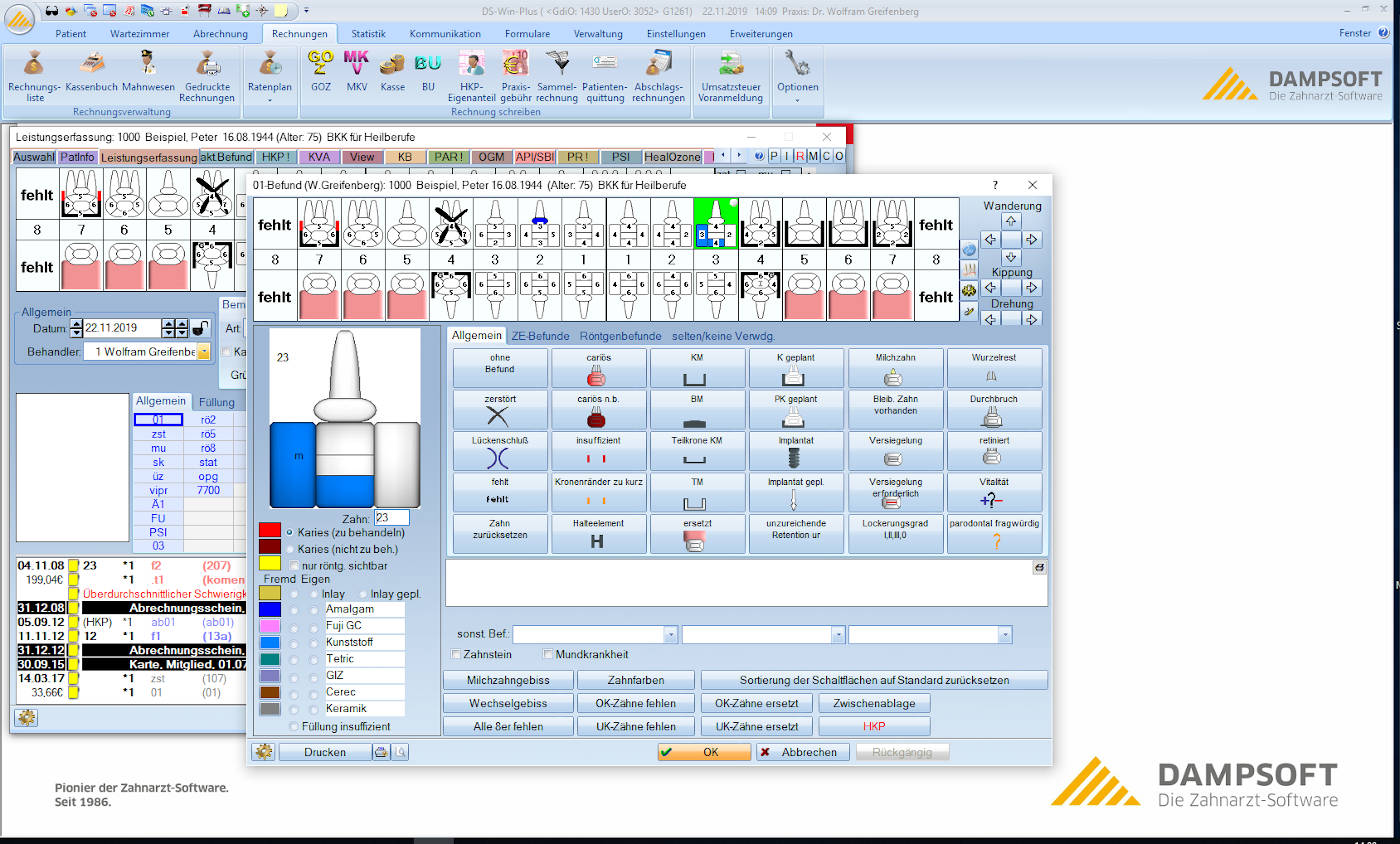
Task: Open Sammelrechnung in the ribbon
Action: click(557, 75)
